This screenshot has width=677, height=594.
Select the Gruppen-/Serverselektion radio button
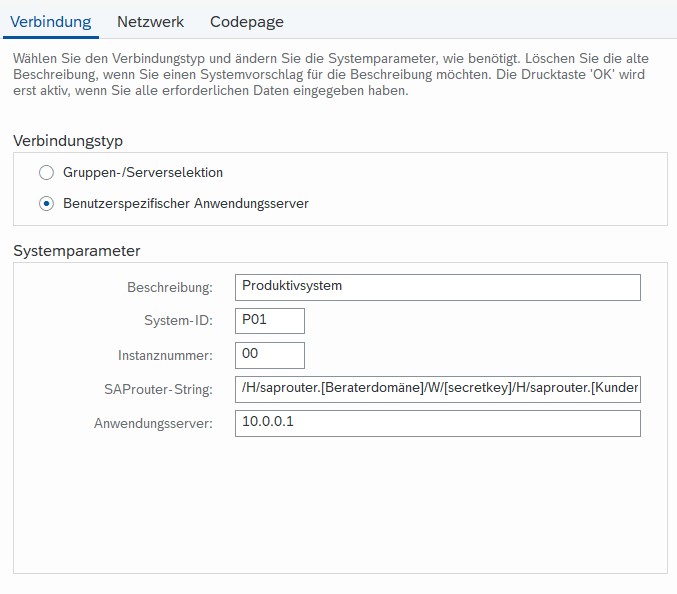45,172
